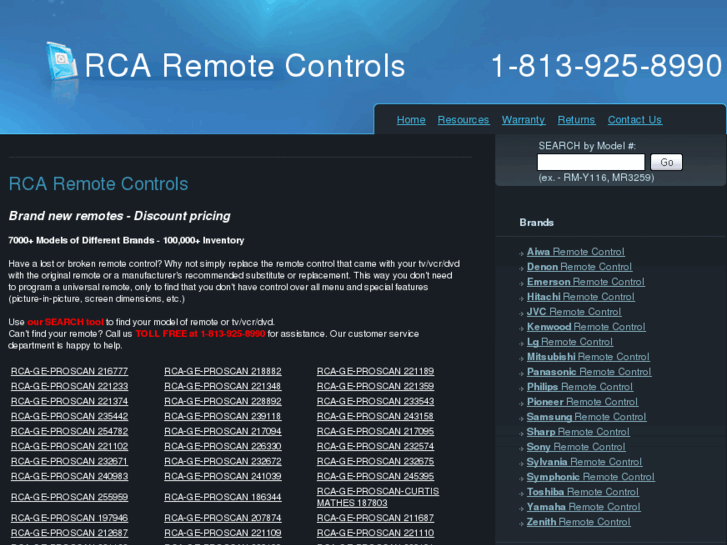Viewport: 727px width, 545px height.
Task: Open Zenith Remote Control brand link
Action: tap(579, 522)
